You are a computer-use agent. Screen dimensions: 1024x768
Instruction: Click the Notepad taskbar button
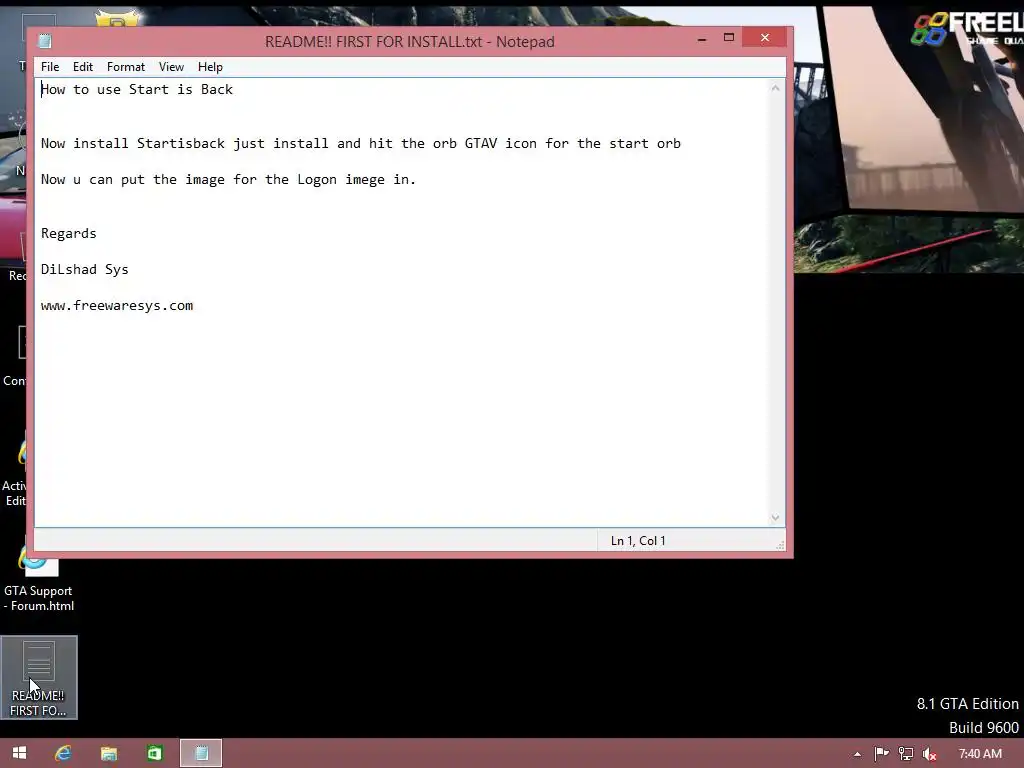click(201, 753)
